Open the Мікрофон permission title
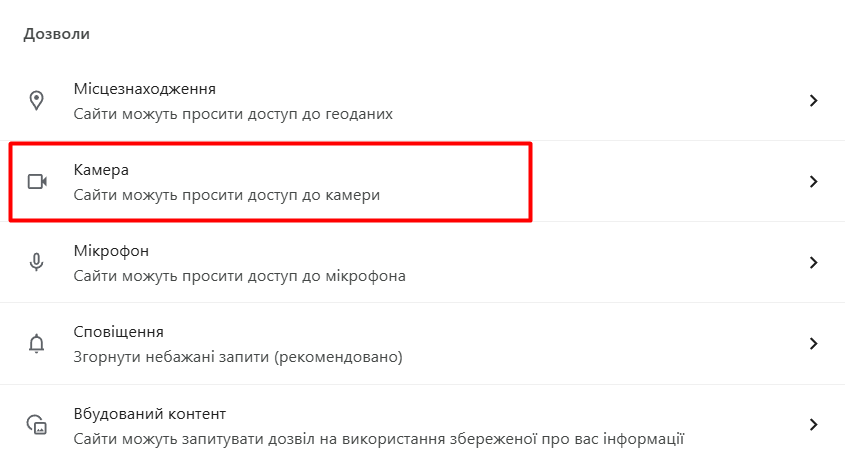 coord(111,250)
